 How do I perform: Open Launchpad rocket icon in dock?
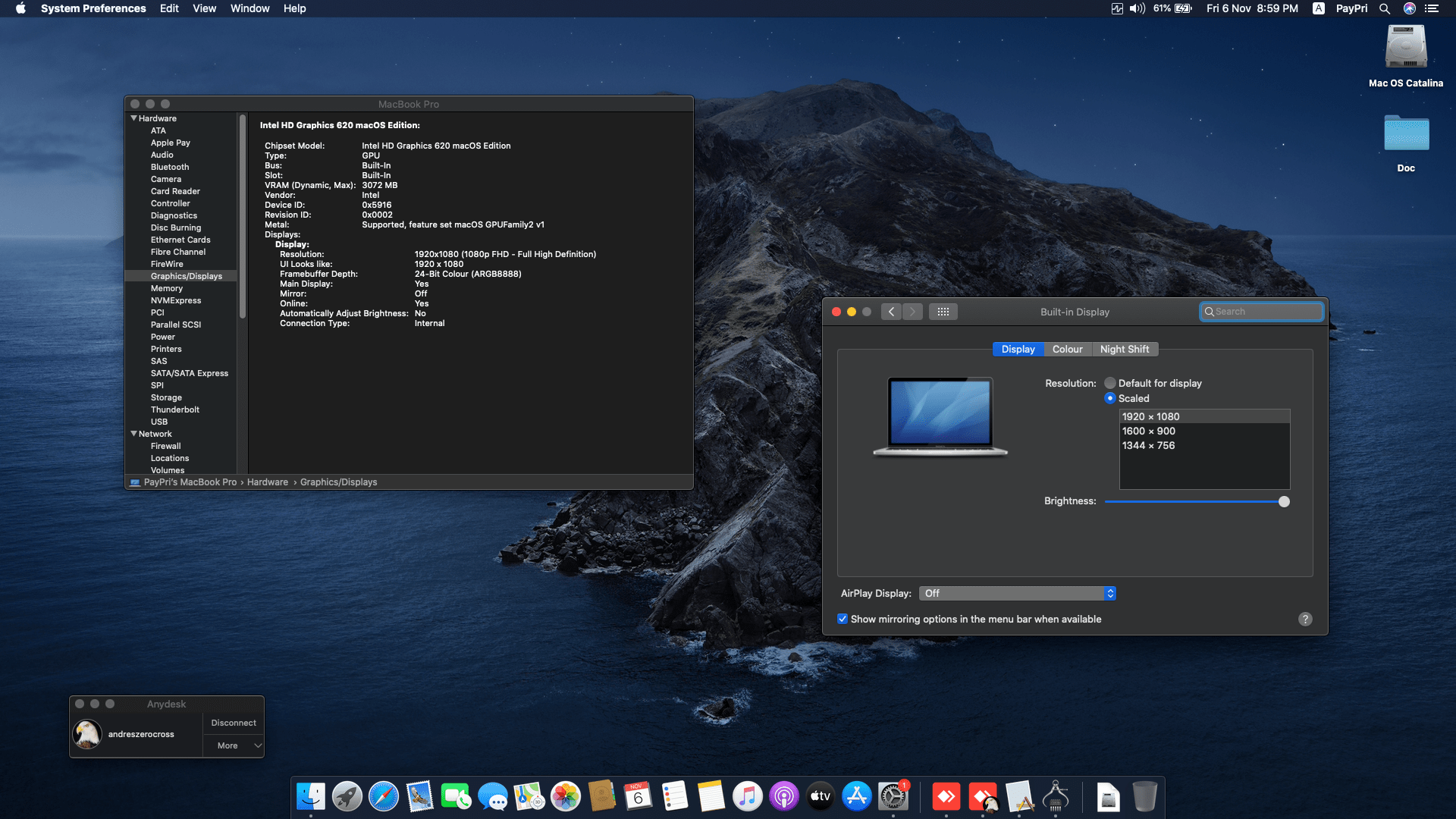click(347, 797)
